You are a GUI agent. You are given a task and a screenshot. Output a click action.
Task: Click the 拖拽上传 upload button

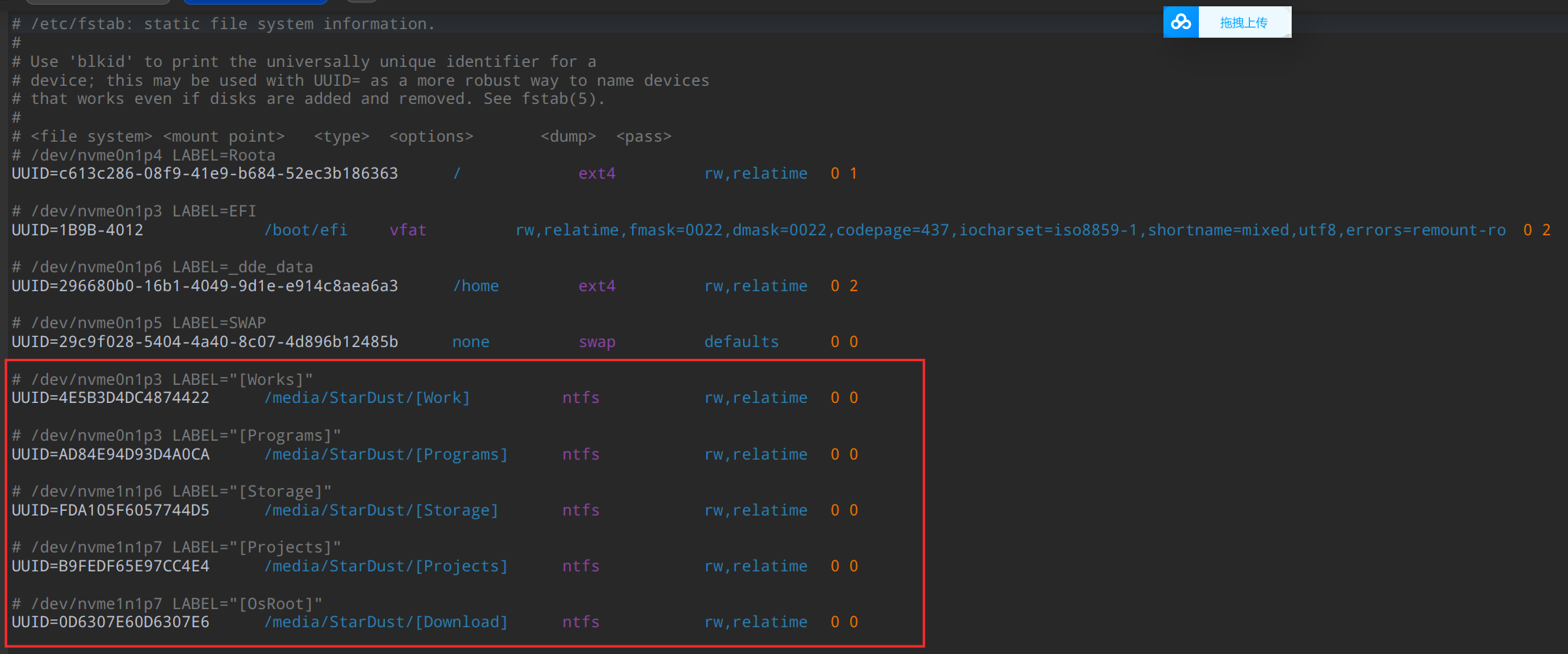(1244, 23)
